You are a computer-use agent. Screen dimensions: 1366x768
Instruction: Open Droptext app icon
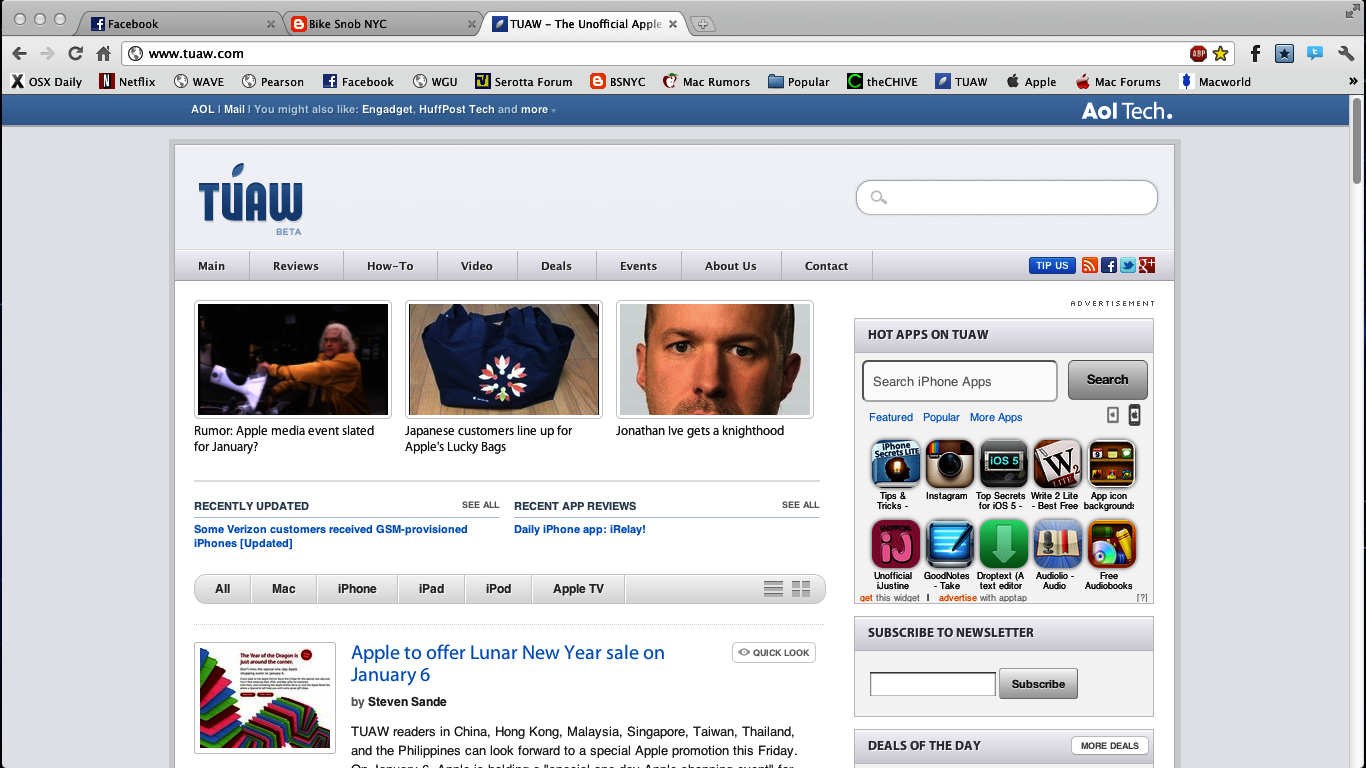coord(1003,544)
